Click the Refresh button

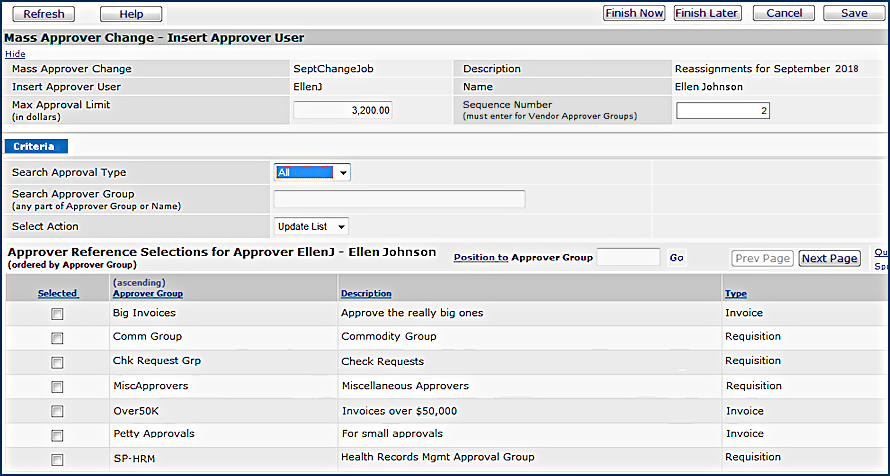(43, 14)
